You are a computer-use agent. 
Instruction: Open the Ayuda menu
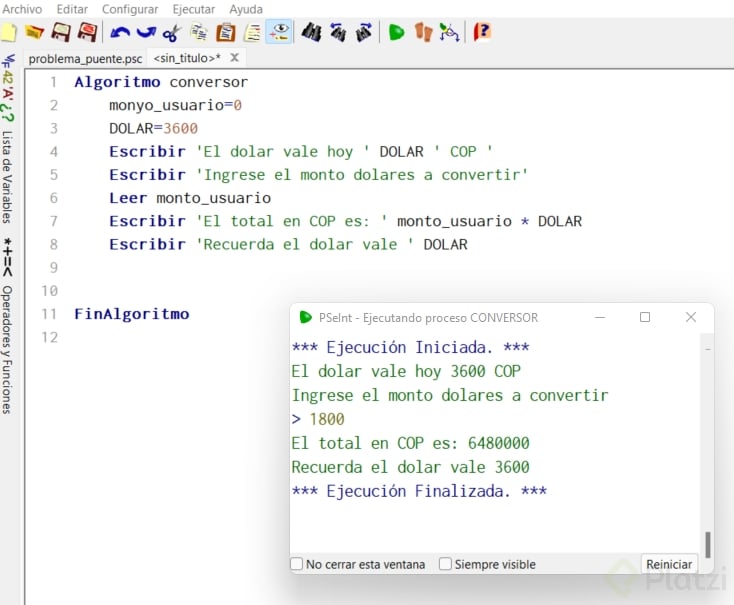[x=246, y=9]
